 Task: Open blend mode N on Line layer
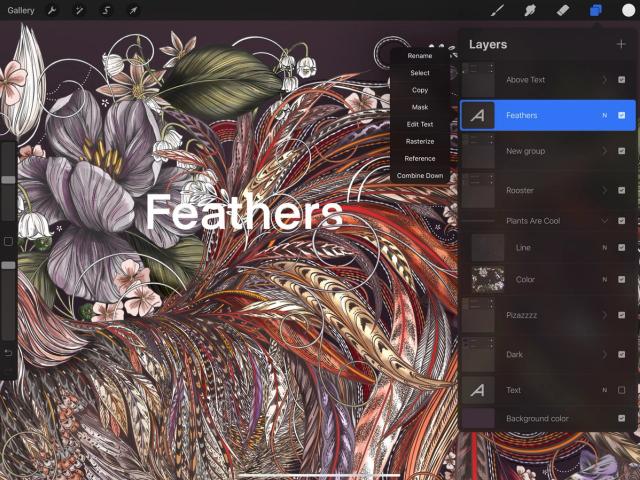pos(604,247)
